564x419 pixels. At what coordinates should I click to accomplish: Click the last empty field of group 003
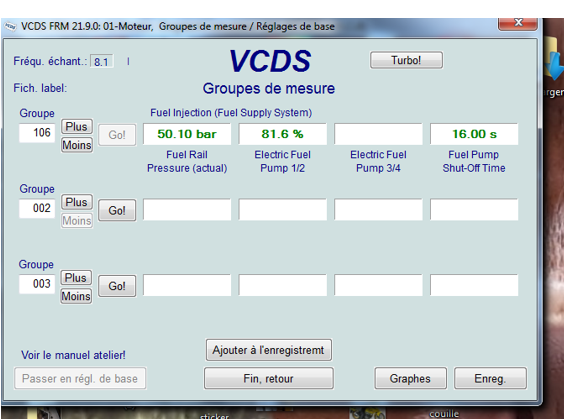coord(474,285)
